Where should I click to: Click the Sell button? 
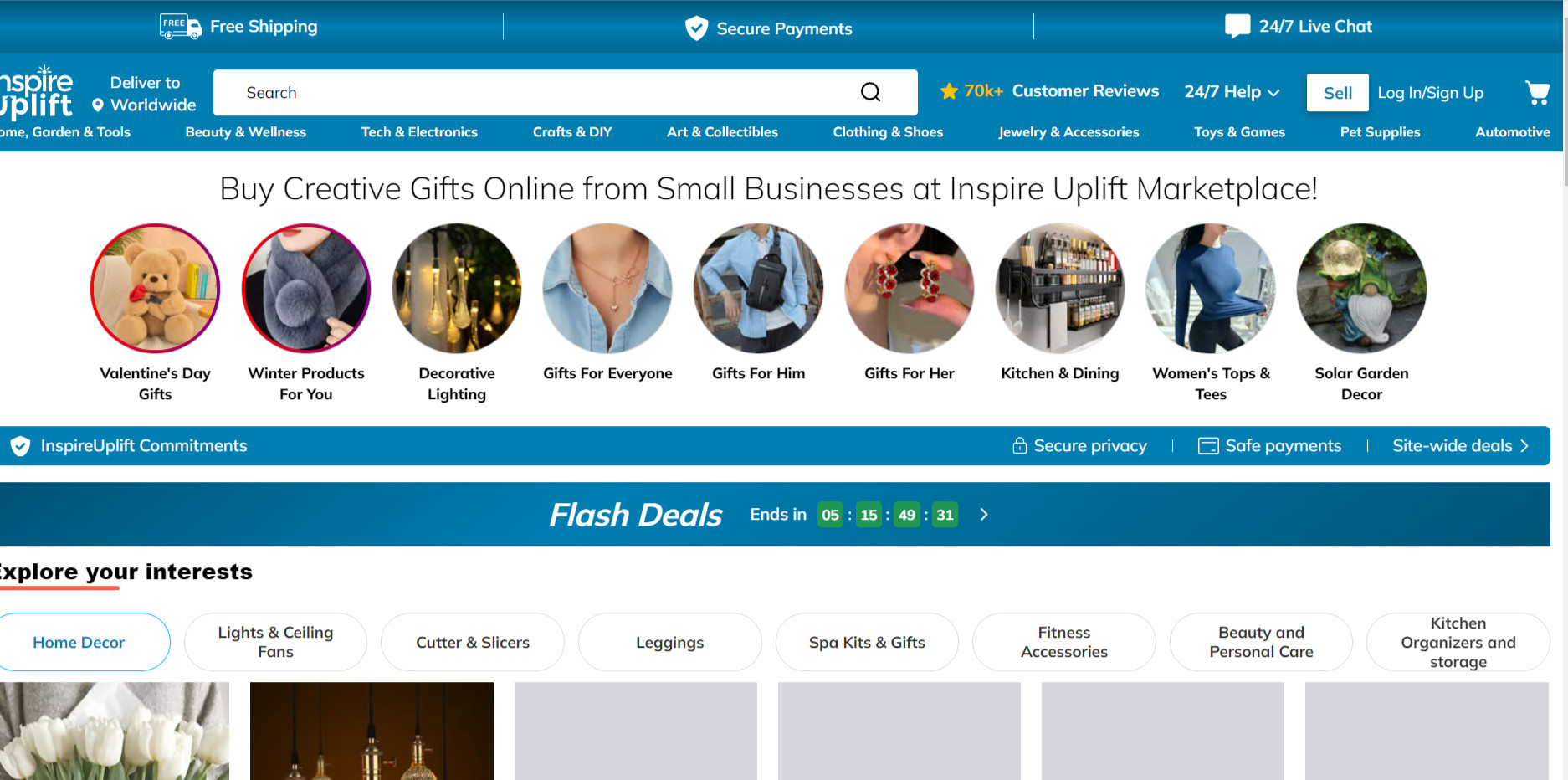pyautogui.click(x=1337, y=93)
